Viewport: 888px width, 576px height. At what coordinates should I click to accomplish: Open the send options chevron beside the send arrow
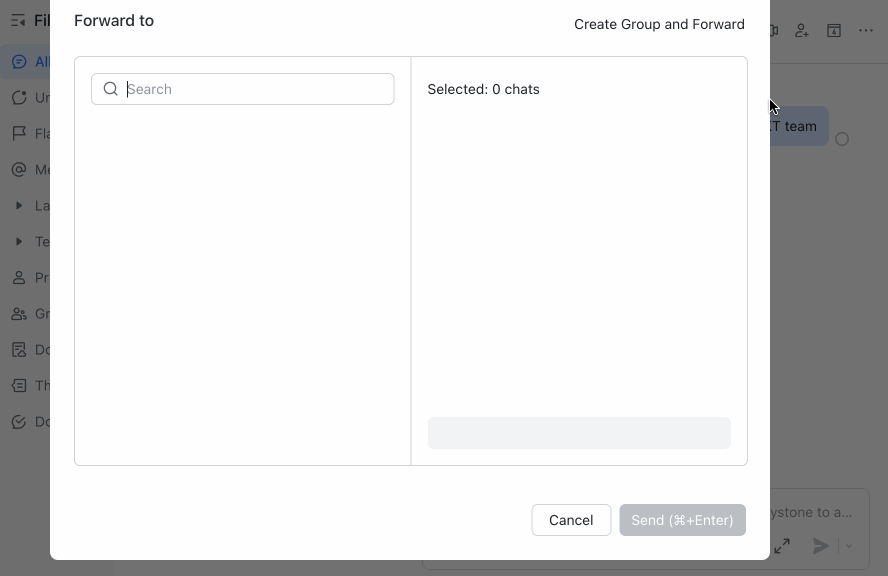(x=848, y=546)
